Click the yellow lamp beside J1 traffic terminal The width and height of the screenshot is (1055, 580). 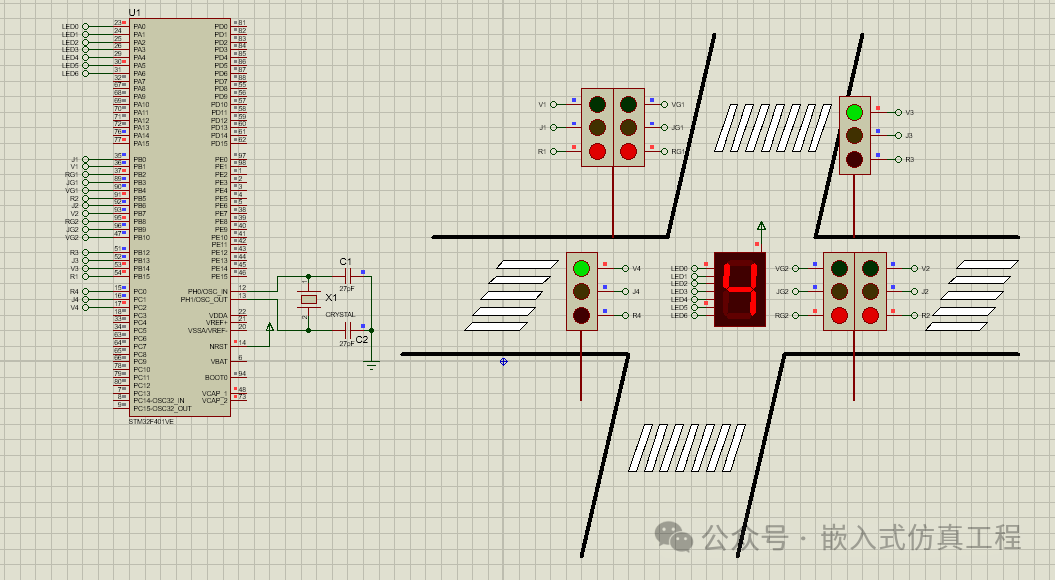pyautogui.click(x=597, y=127)
